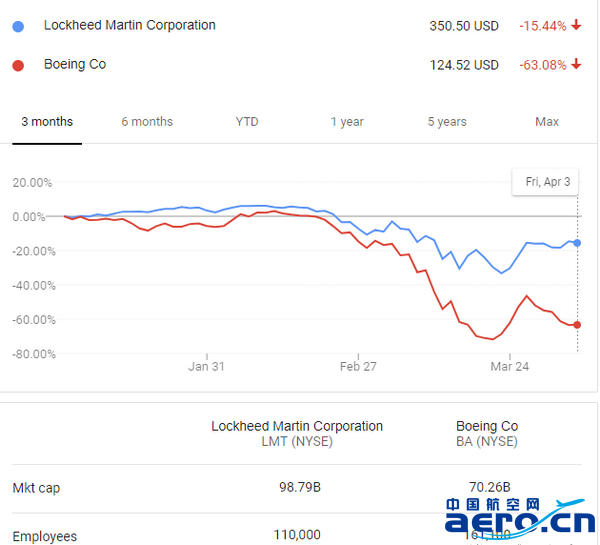Screen dimensions: 600x545
Task: Click the -40.00% axis label
Action: 34,286
